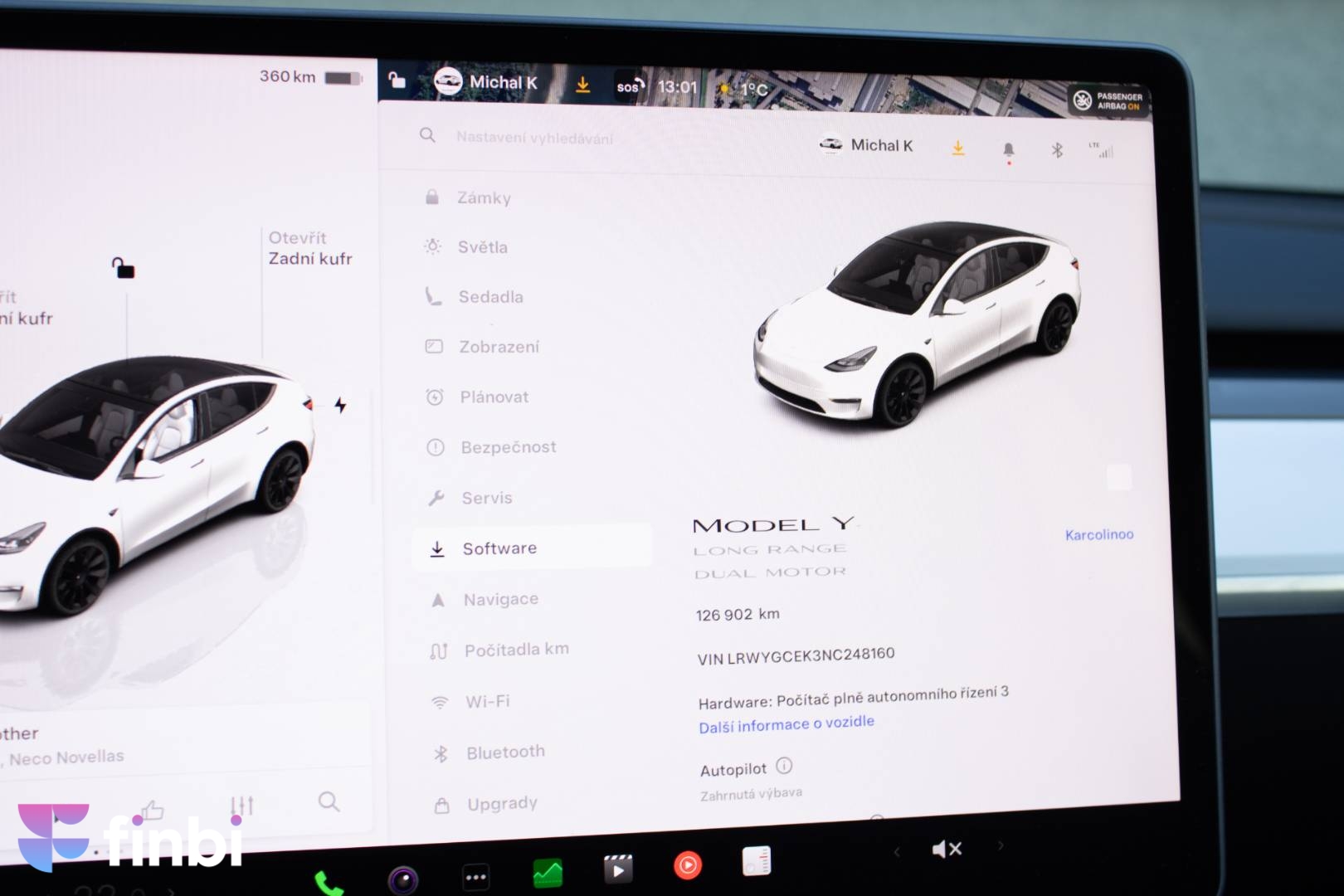Open the green phone app in bottom bar
Image resolution: width=1344 pixels, height=896 pixels.
(329, 883)
